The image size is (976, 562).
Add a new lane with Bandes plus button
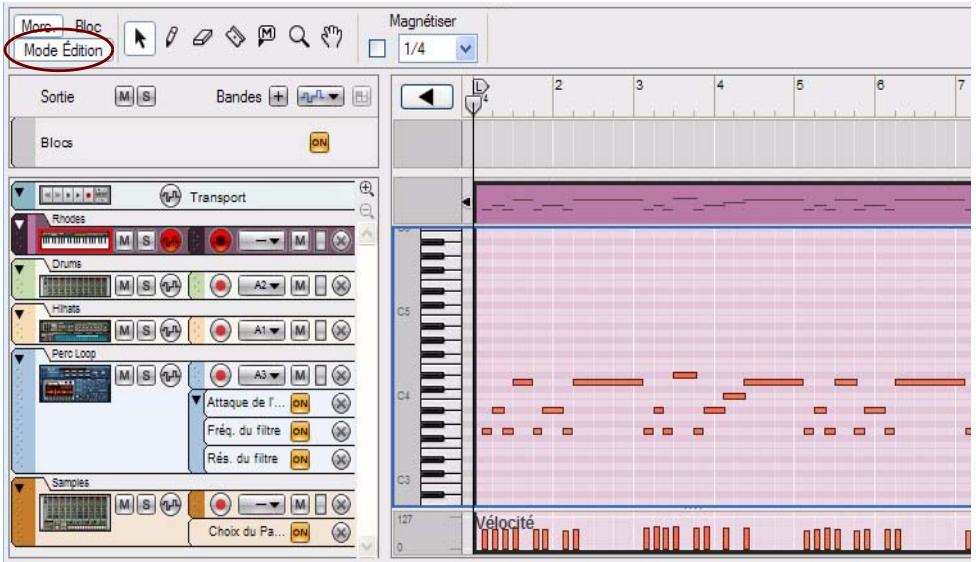click(278, 96)
